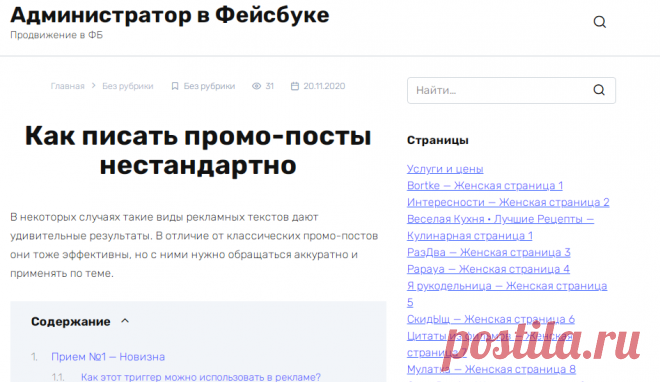The image size is (660, 382).
Task: Open РазДва — Женская страница 3 link
Action: pyautogui.click(x=489, y=252)
